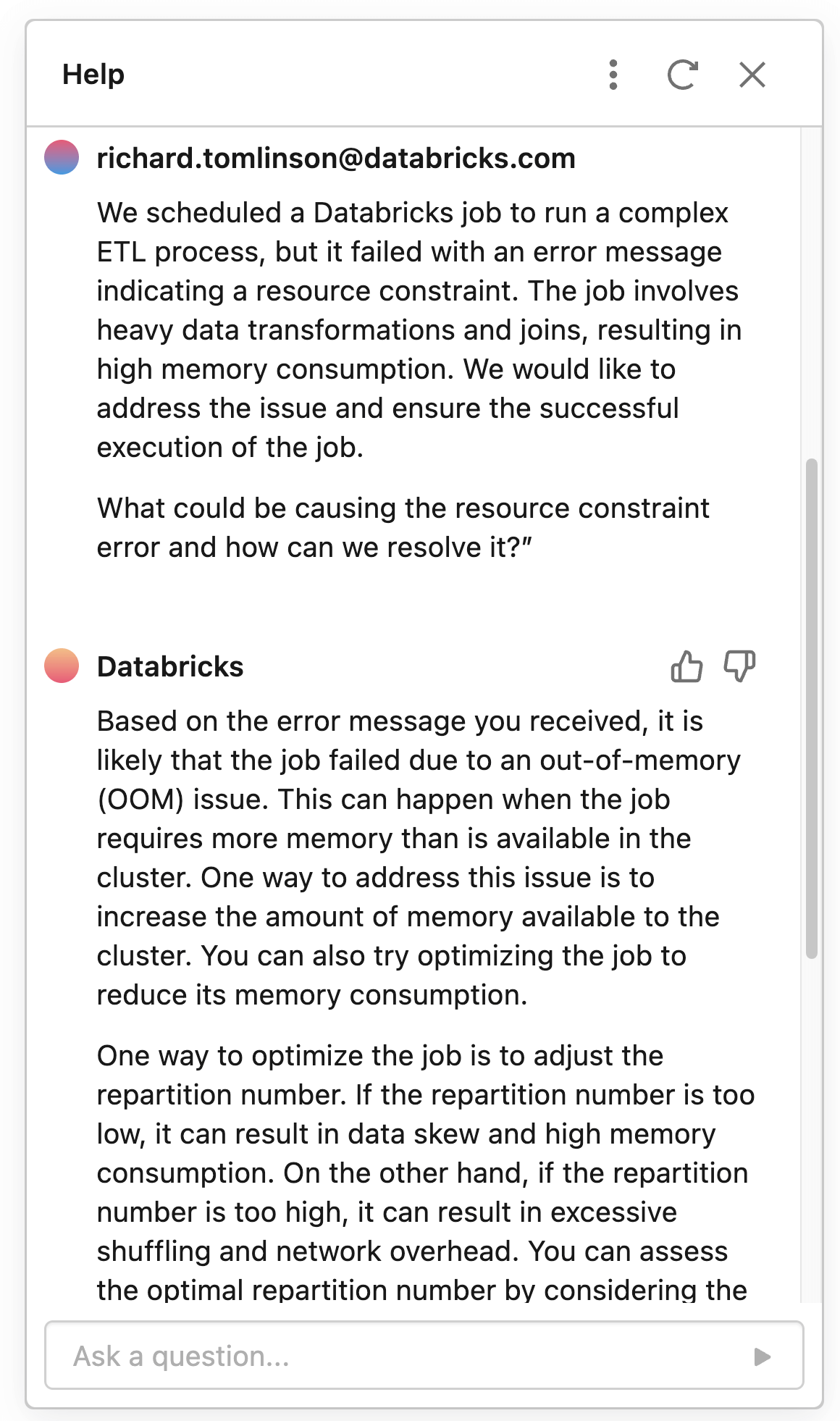Close the Help panel
840x1421 pixels.
pos(752,75)
